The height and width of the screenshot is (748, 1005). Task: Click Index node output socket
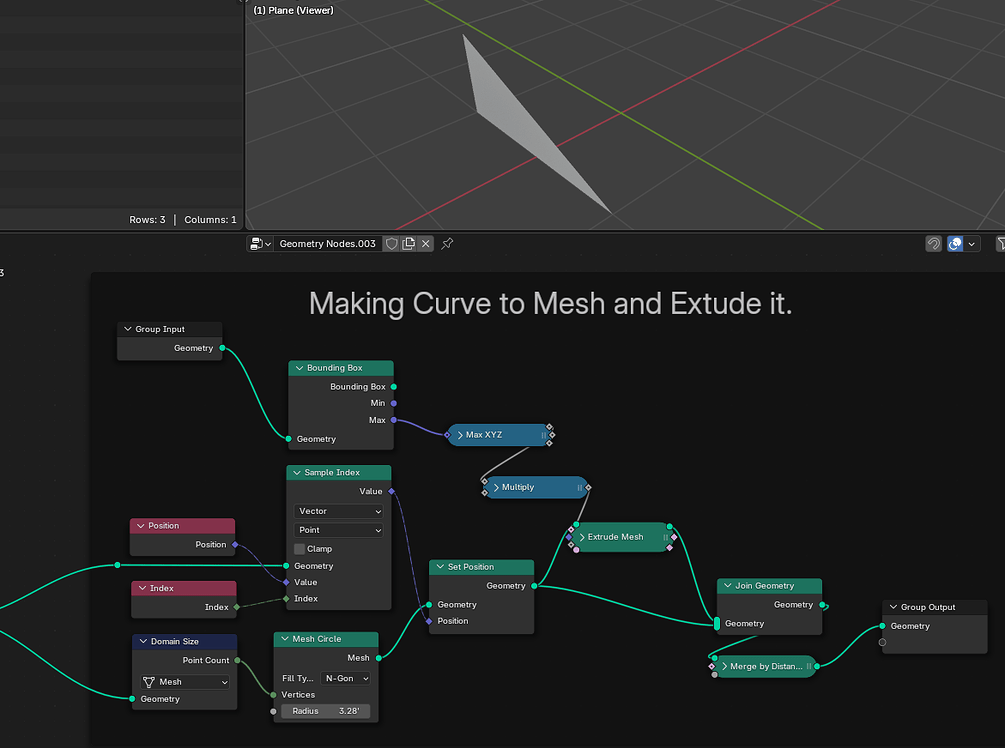click(237, 607)
